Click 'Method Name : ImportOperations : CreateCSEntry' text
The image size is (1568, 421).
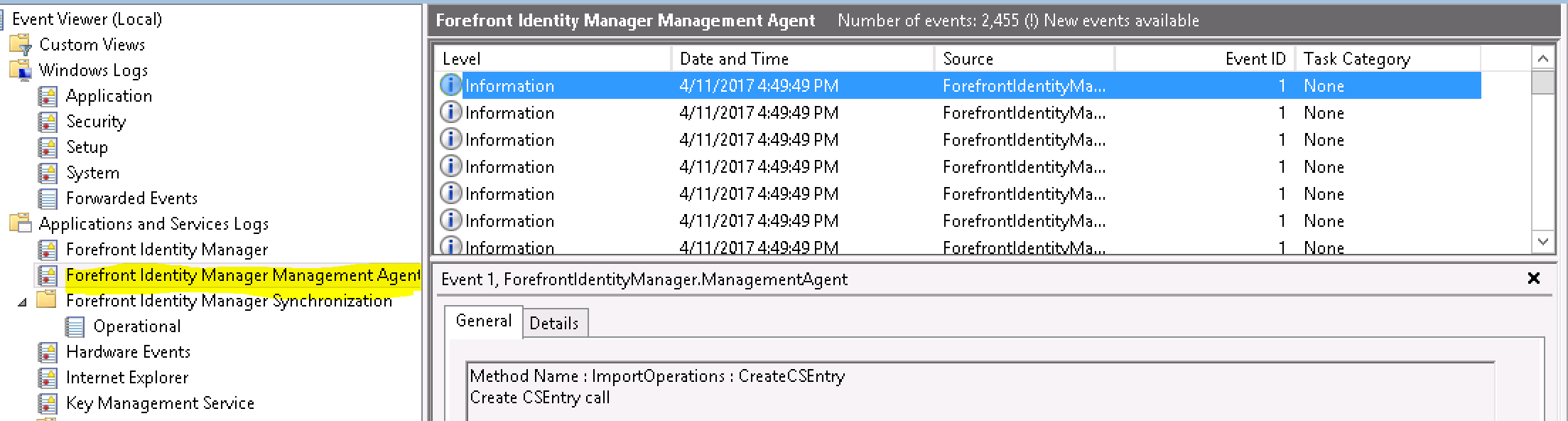657,376
